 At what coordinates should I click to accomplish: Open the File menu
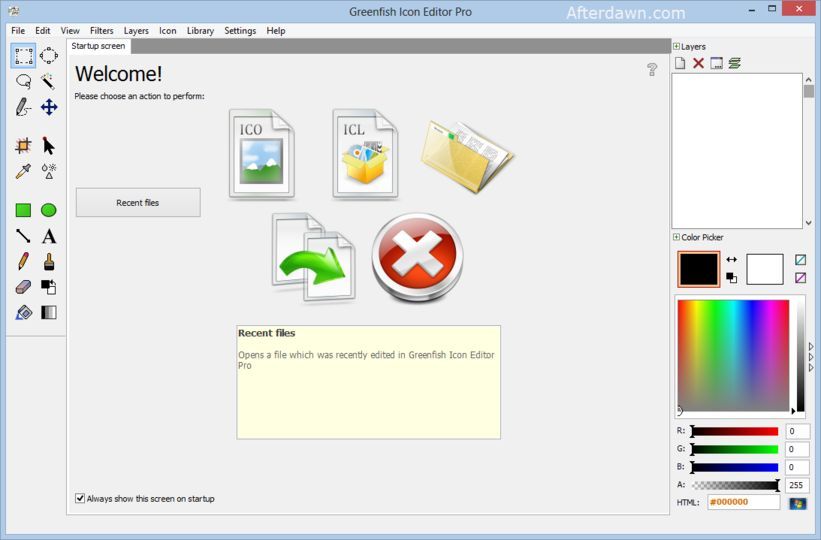(18, 30)
